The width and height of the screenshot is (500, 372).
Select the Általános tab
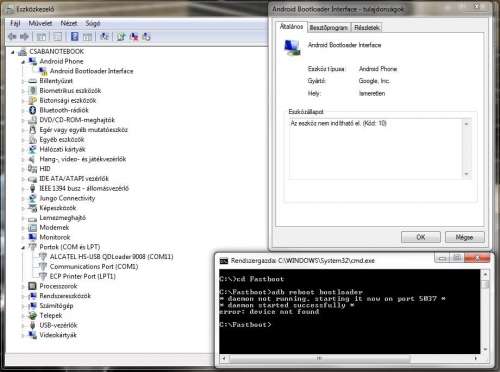(x=291, y=27)
